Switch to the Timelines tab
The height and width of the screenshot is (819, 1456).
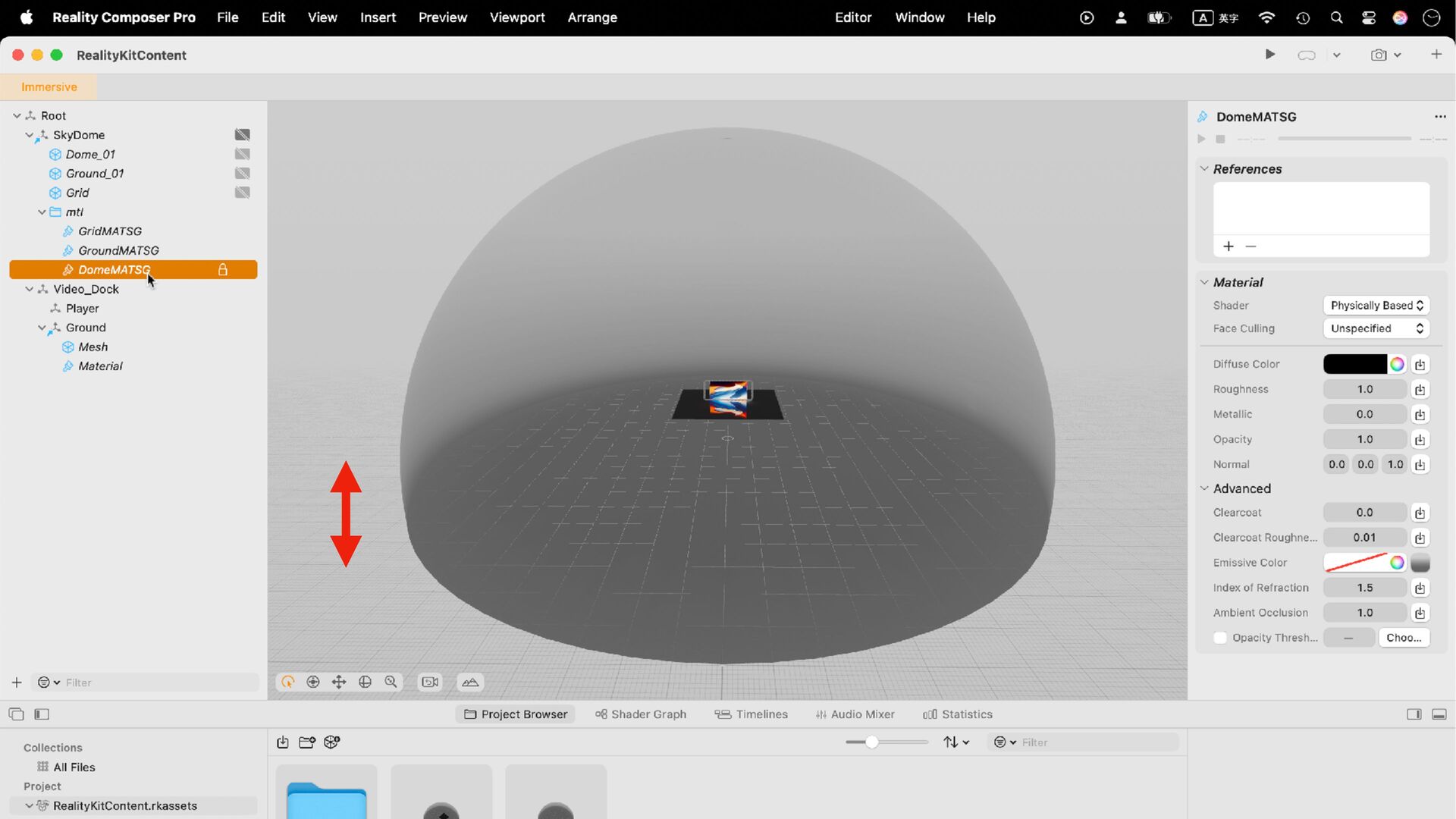[x=752, y=714]
